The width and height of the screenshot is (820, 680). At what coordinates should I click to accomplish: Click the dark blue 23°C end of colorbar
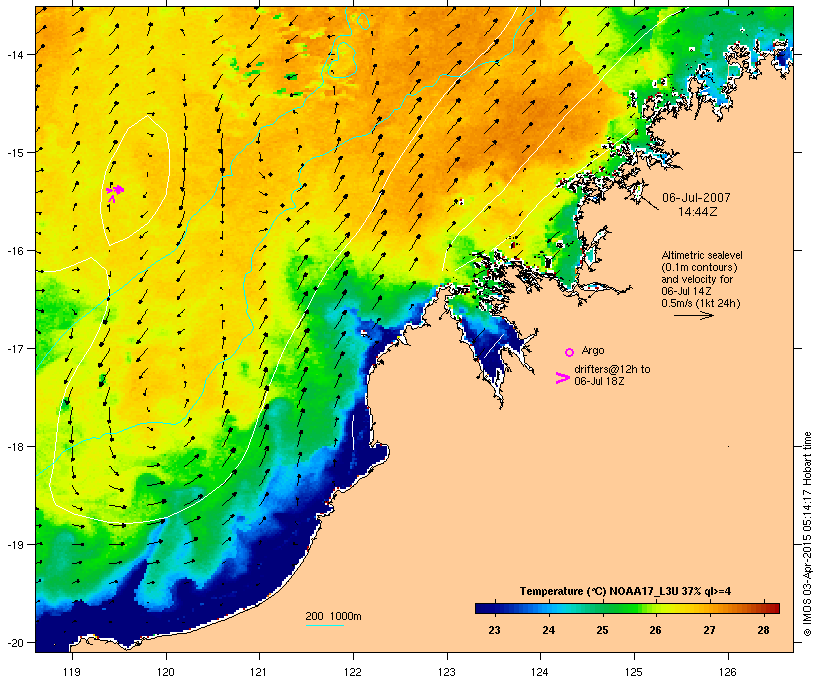484,608
